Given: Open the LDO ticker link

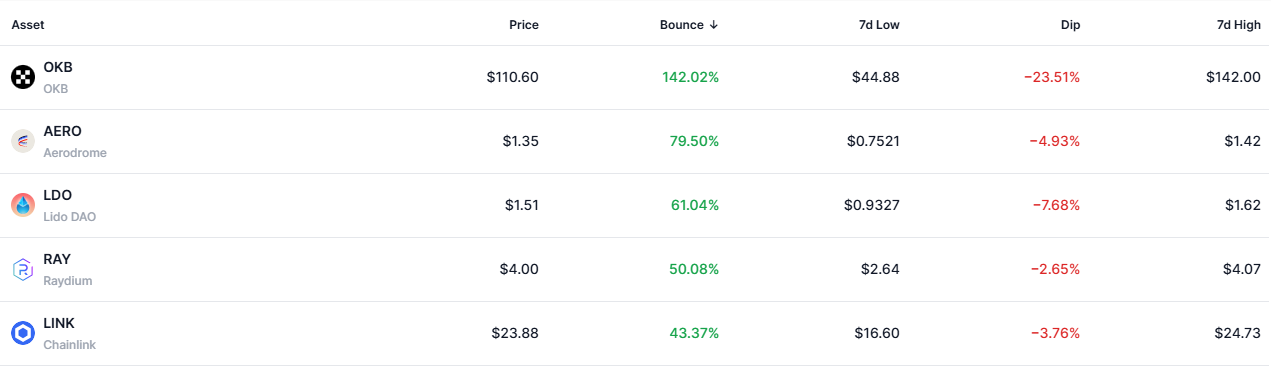Looking at the screenshot, I should (x=58, y=195).
